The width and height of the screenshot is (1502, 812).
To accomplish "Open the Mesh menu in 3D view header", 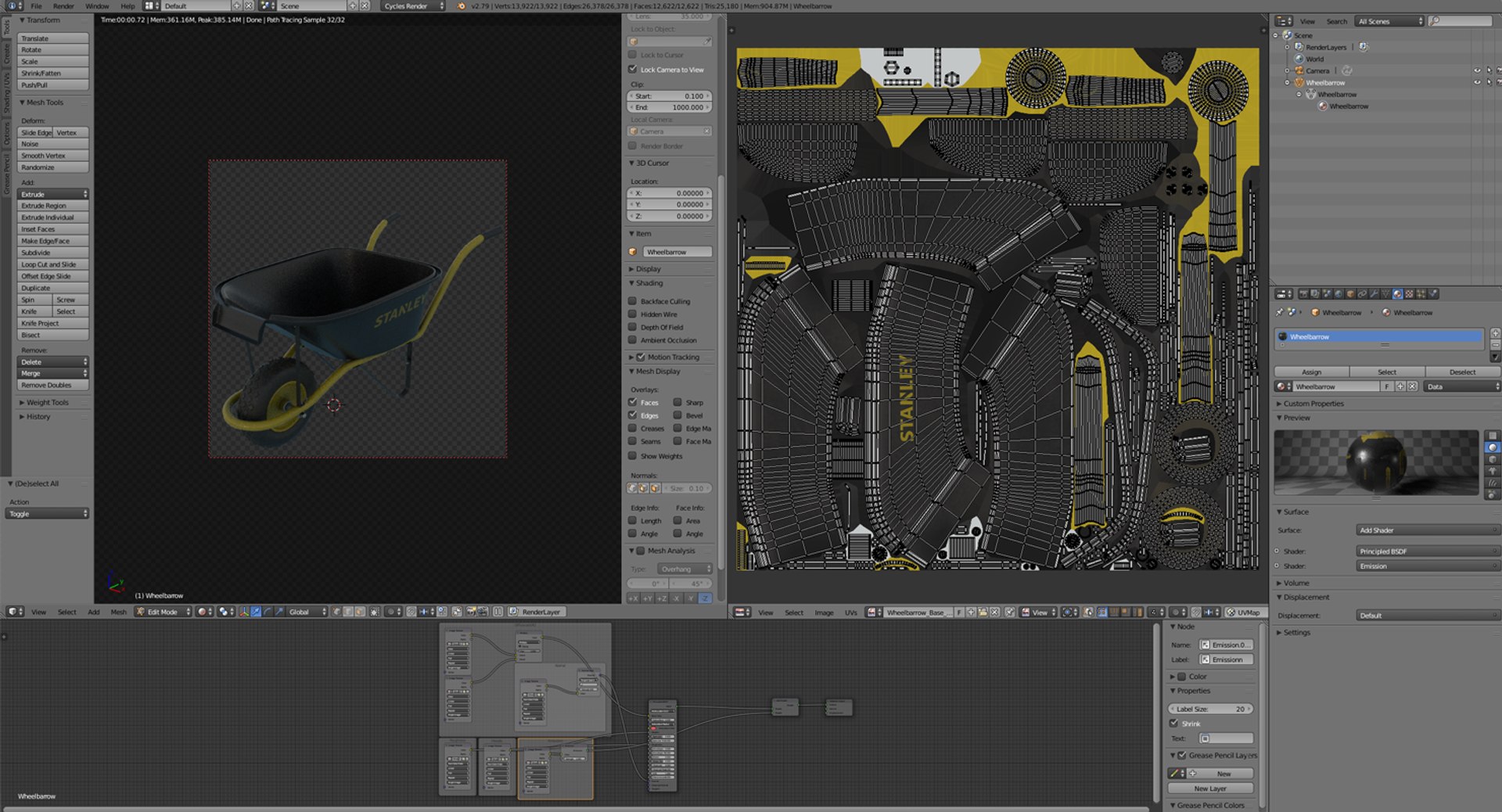I will pyautogui.click(x=118, y=612).
